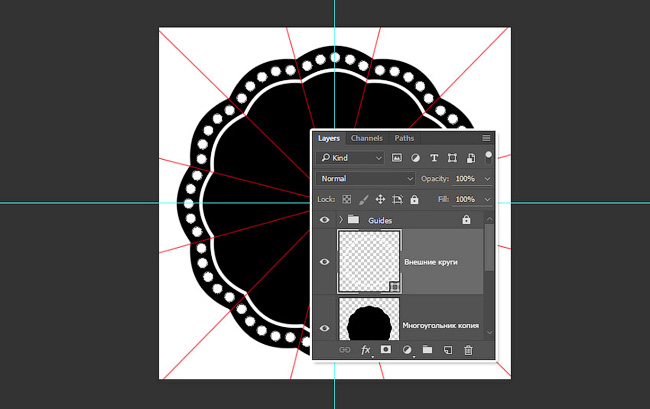Image resolution: width=650 pixels, height=409 pixels.
Task: Enable lock position icon
Action: (380, 200)
